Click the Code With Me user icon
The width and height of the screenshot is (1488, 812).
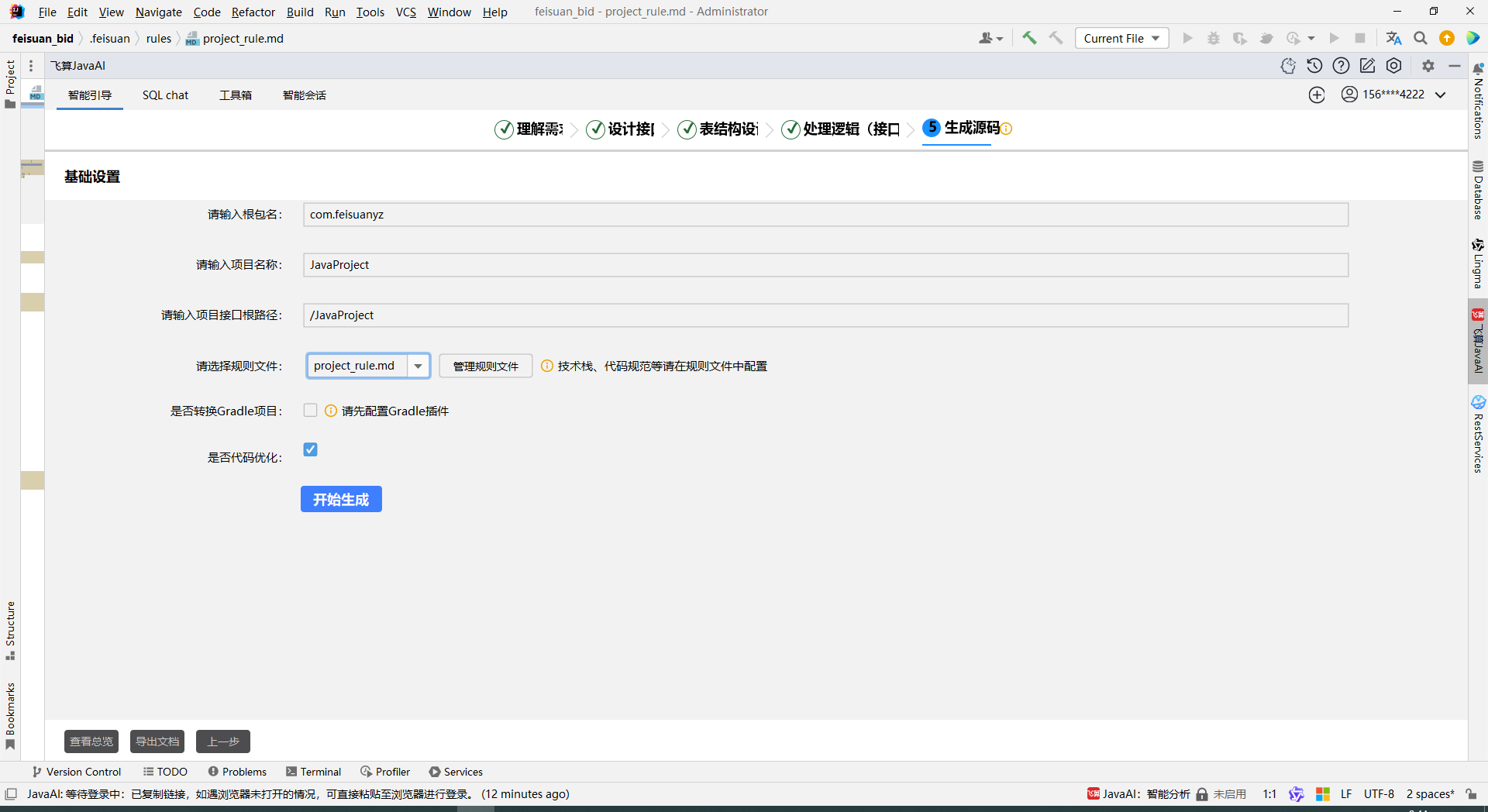(x=990, y=38)
